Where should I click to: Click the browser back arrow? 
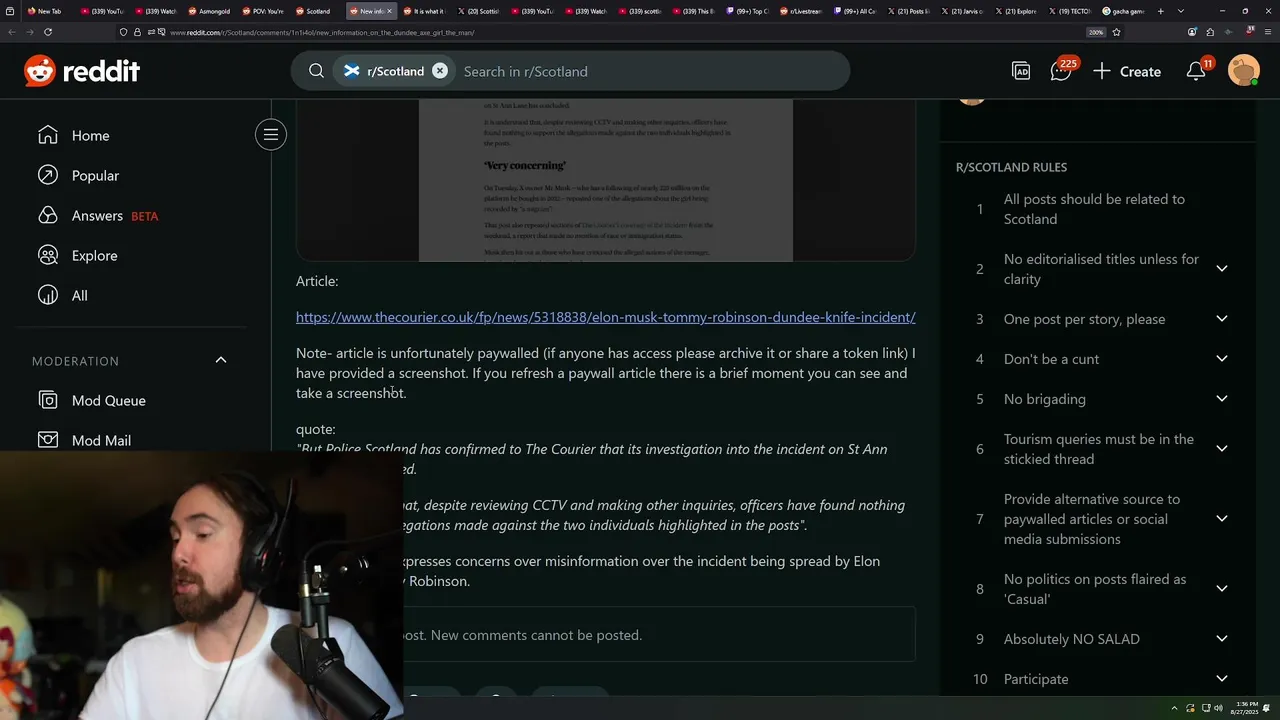coord(12,32)
